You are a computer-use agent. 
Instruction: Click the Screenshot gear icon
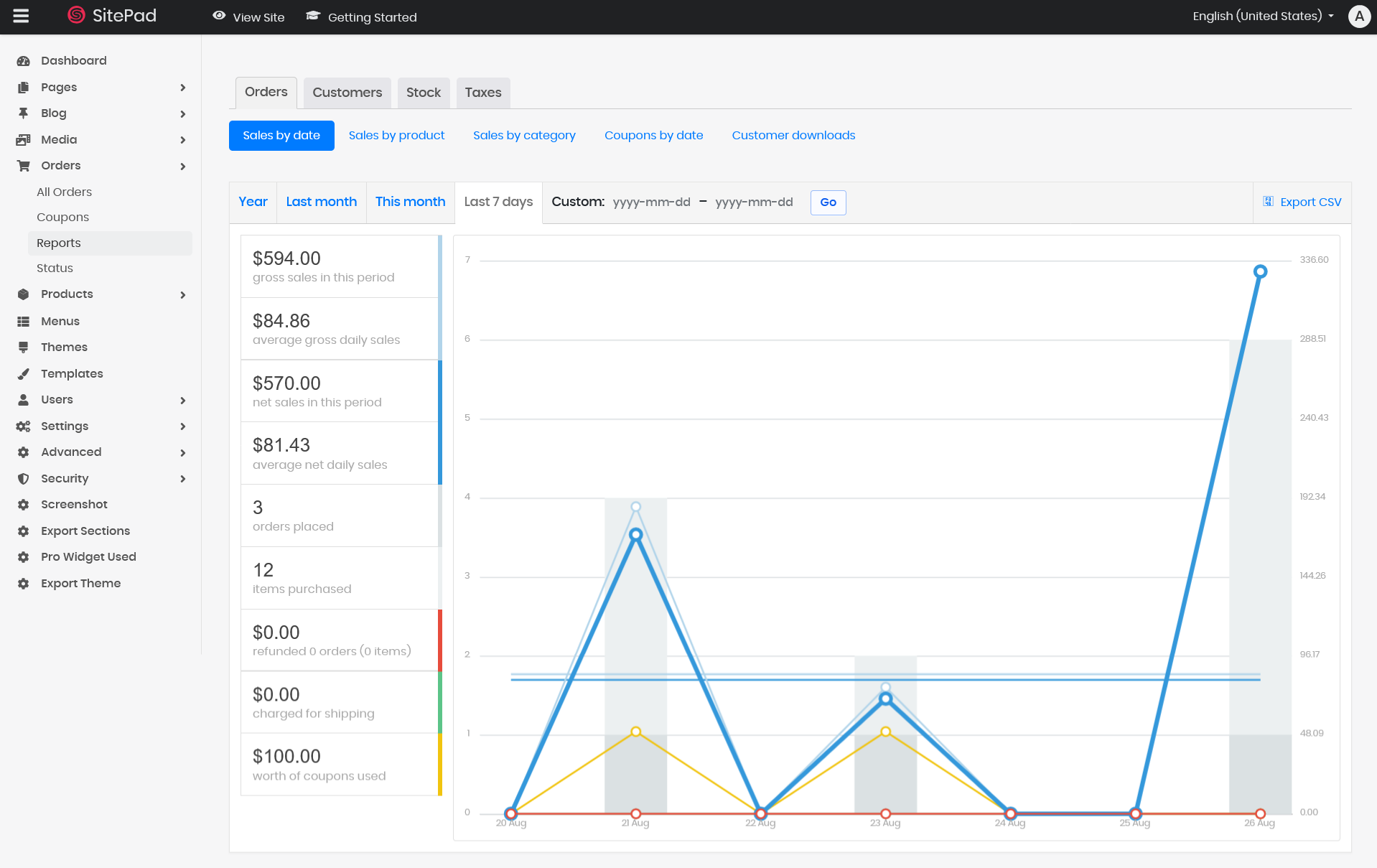[x=23, y=505]
